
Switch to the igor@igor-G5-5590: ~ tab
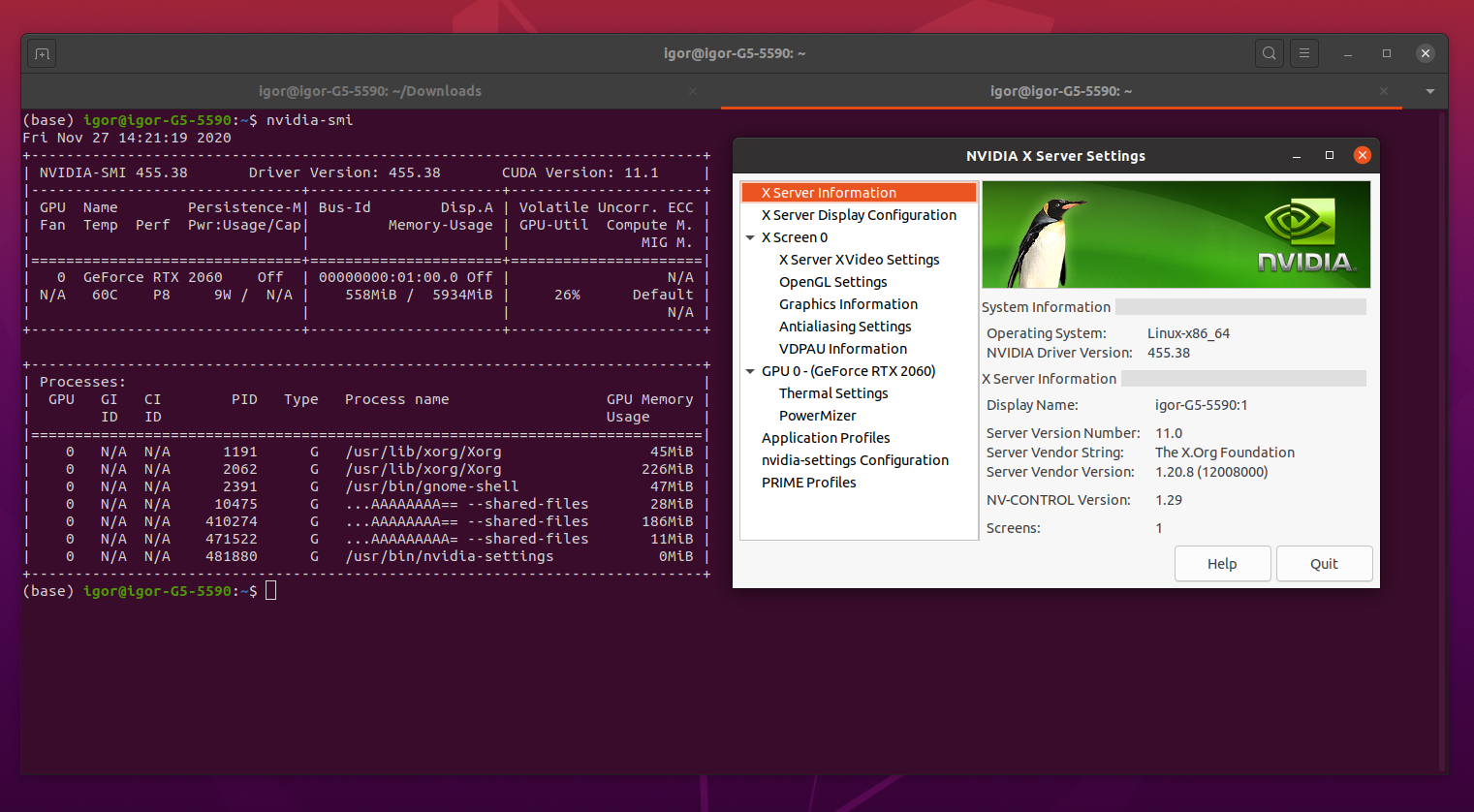[1061, 91]
